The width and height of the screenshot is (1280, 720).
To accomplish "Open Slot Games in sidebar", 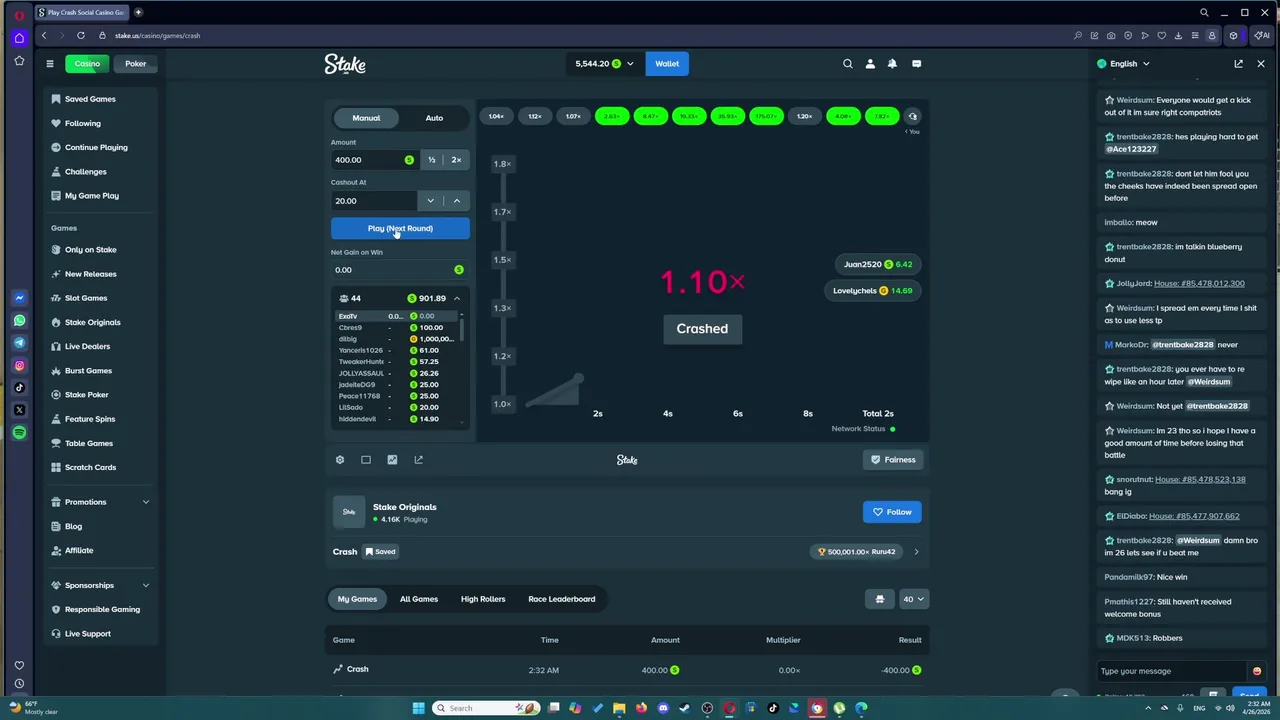I will click(86, 298).
